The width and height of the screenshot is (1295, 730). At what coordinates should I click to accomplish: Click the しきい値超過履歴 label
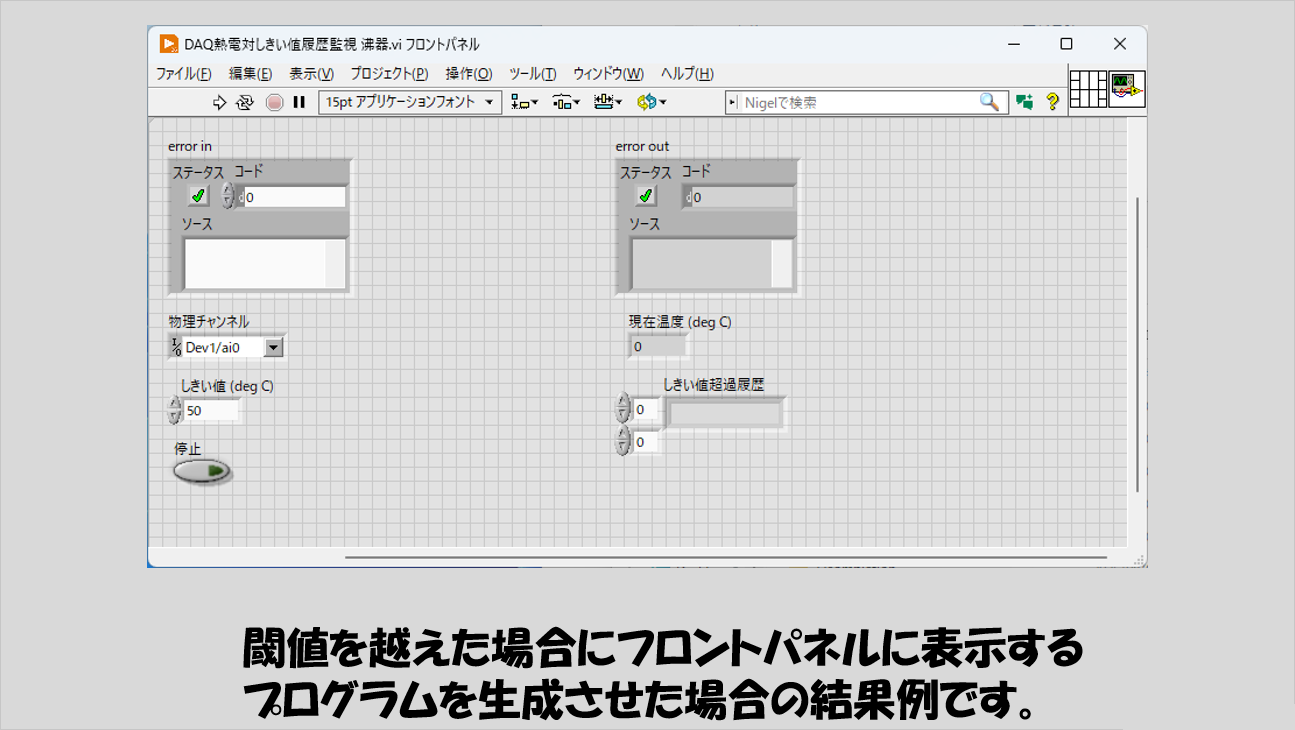714,385
